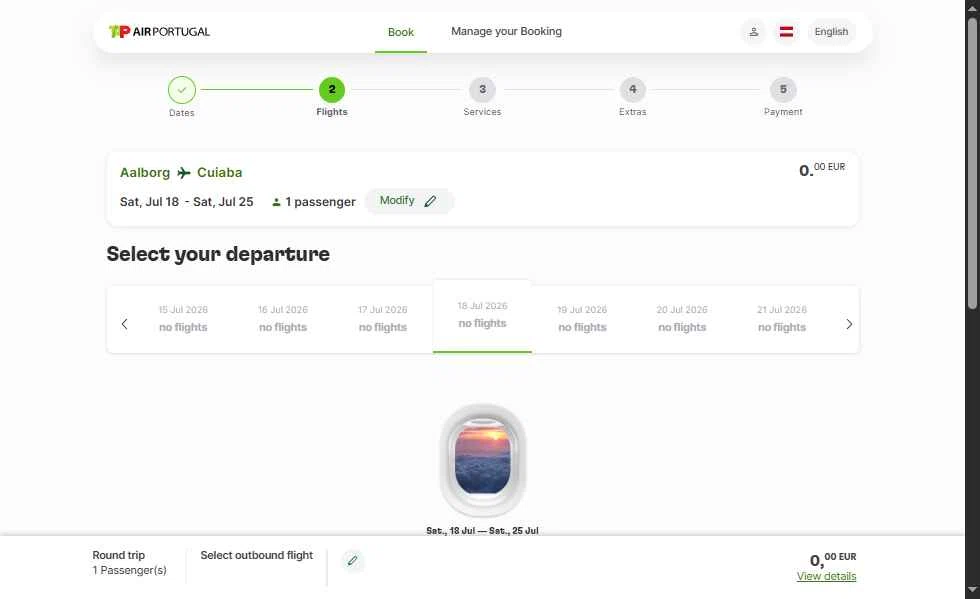This screenshot has width=980, height=599.
Task: Select the 18 Jul 2026 date tab
Action: click(482, 316)
